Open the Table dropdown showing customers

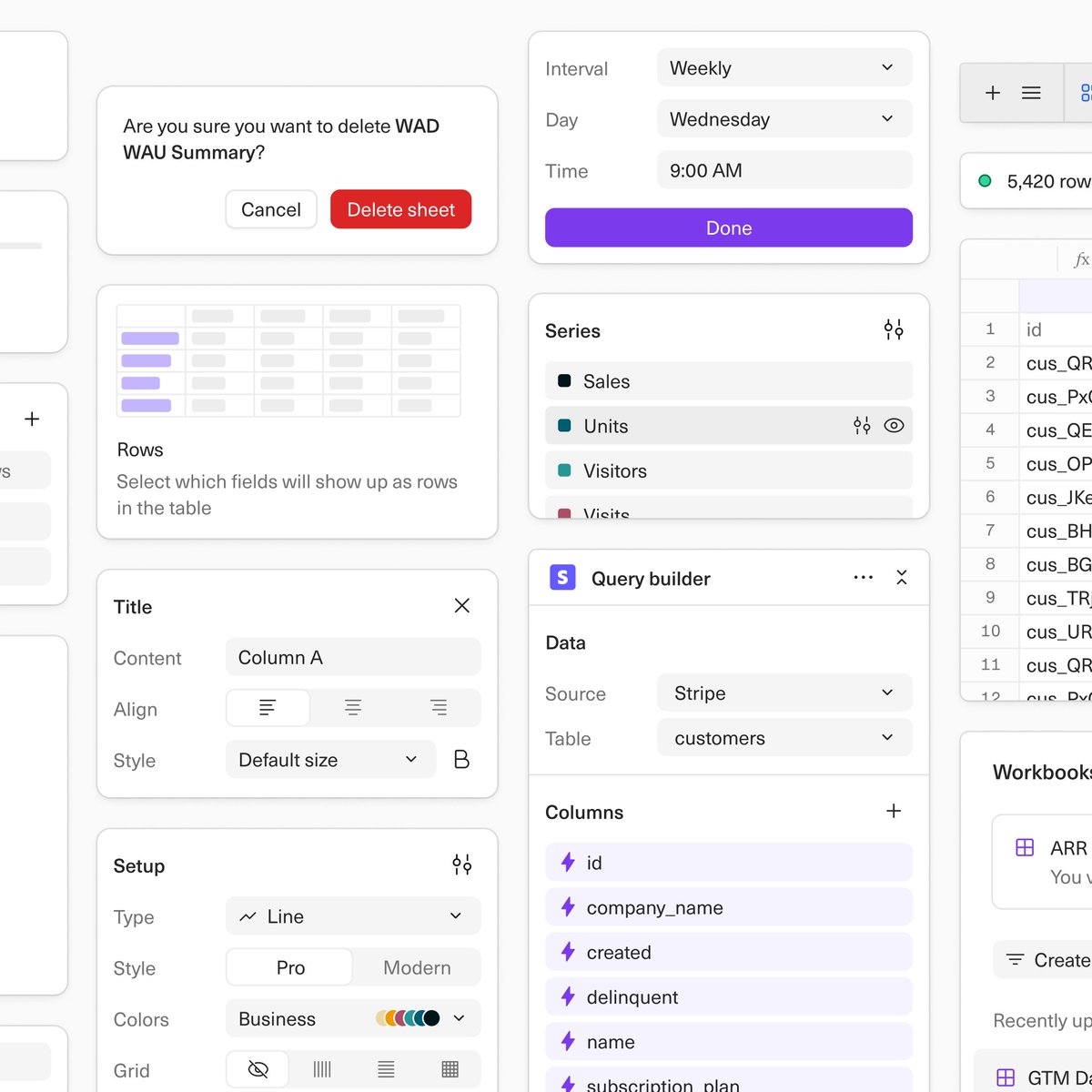784,738
